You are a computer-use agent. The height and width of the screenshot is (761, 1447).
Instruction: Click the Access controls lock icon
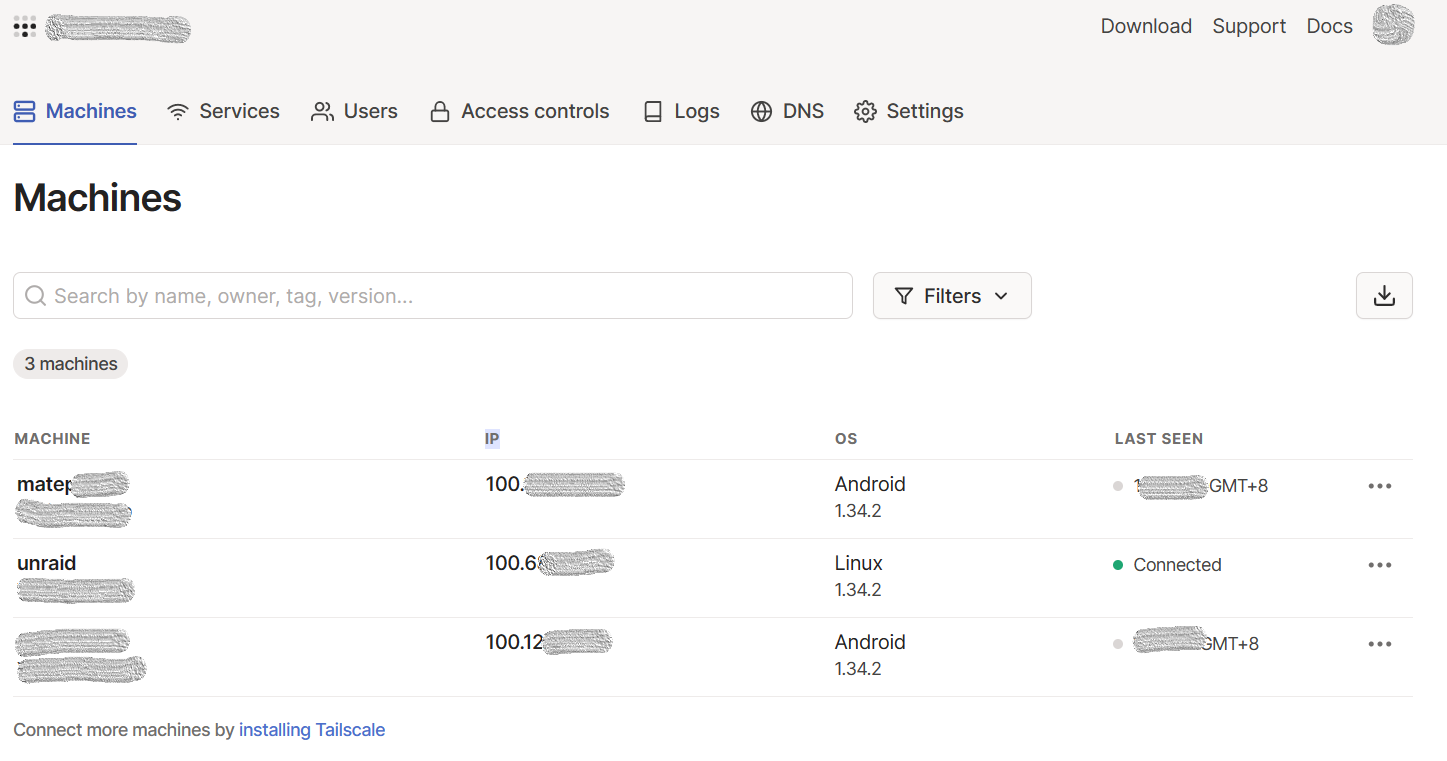439,111
